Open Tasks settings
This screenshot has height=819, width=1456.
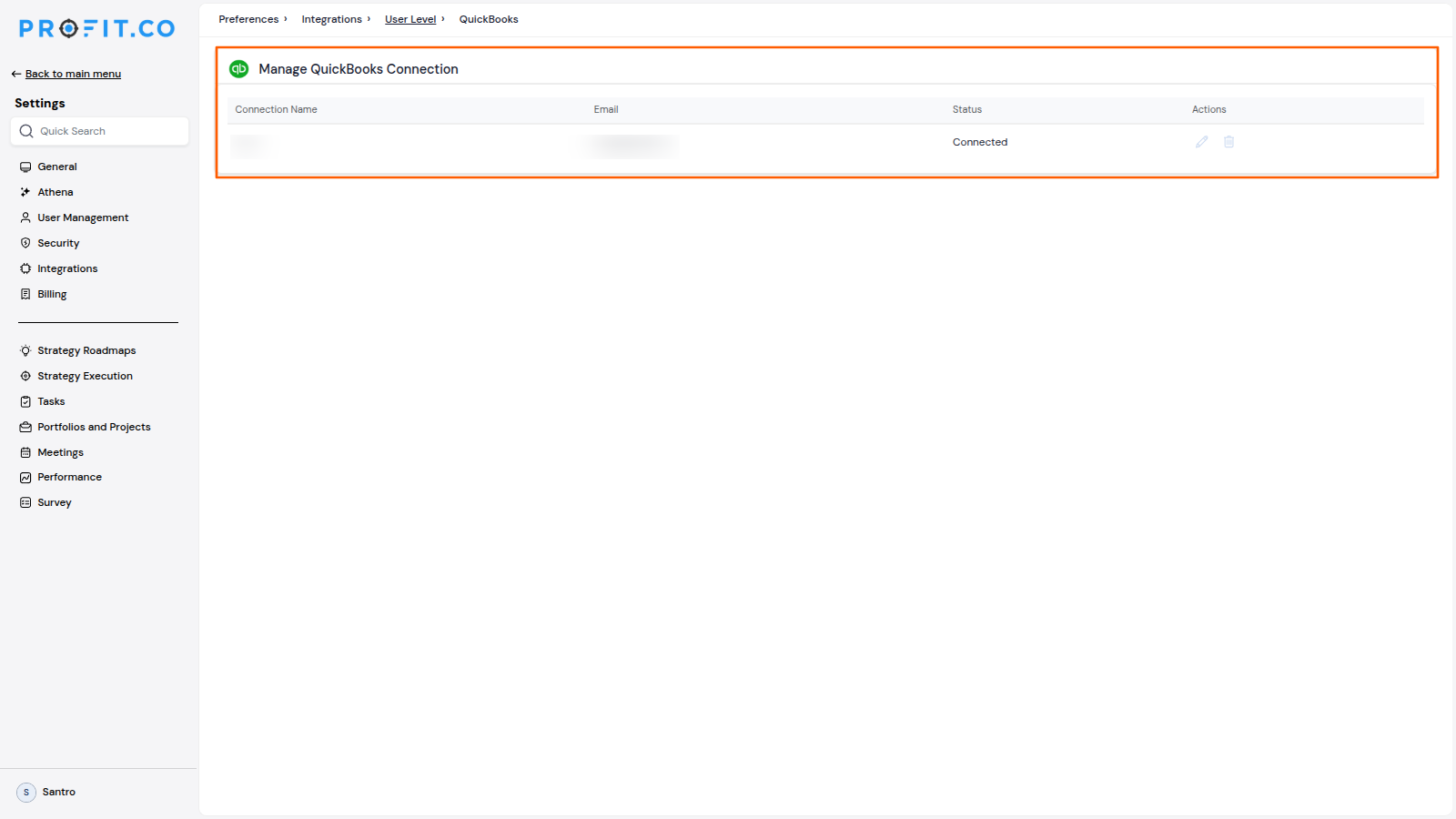tap(51, 401)
